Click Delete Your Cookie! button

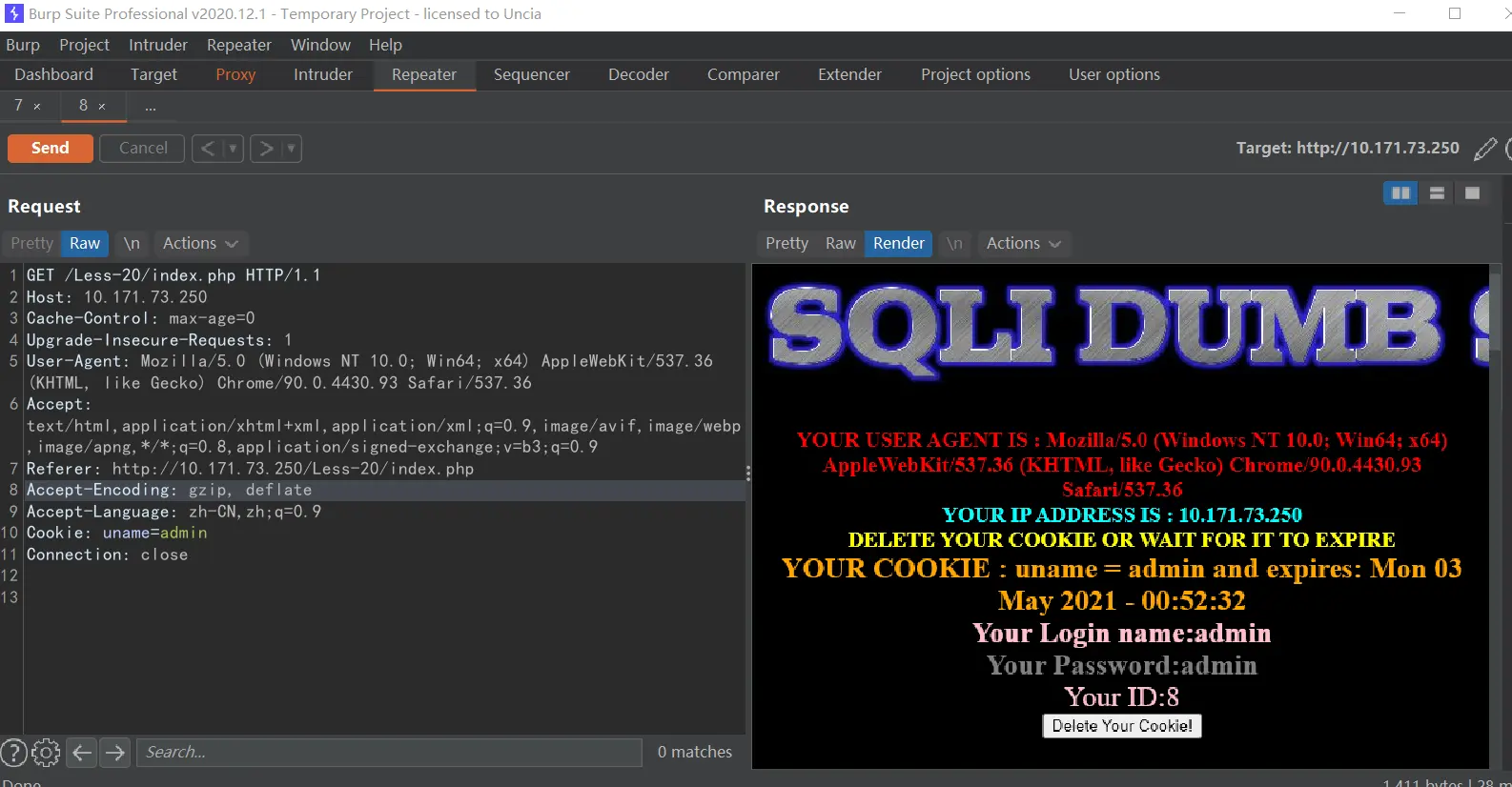(1121, 726)
